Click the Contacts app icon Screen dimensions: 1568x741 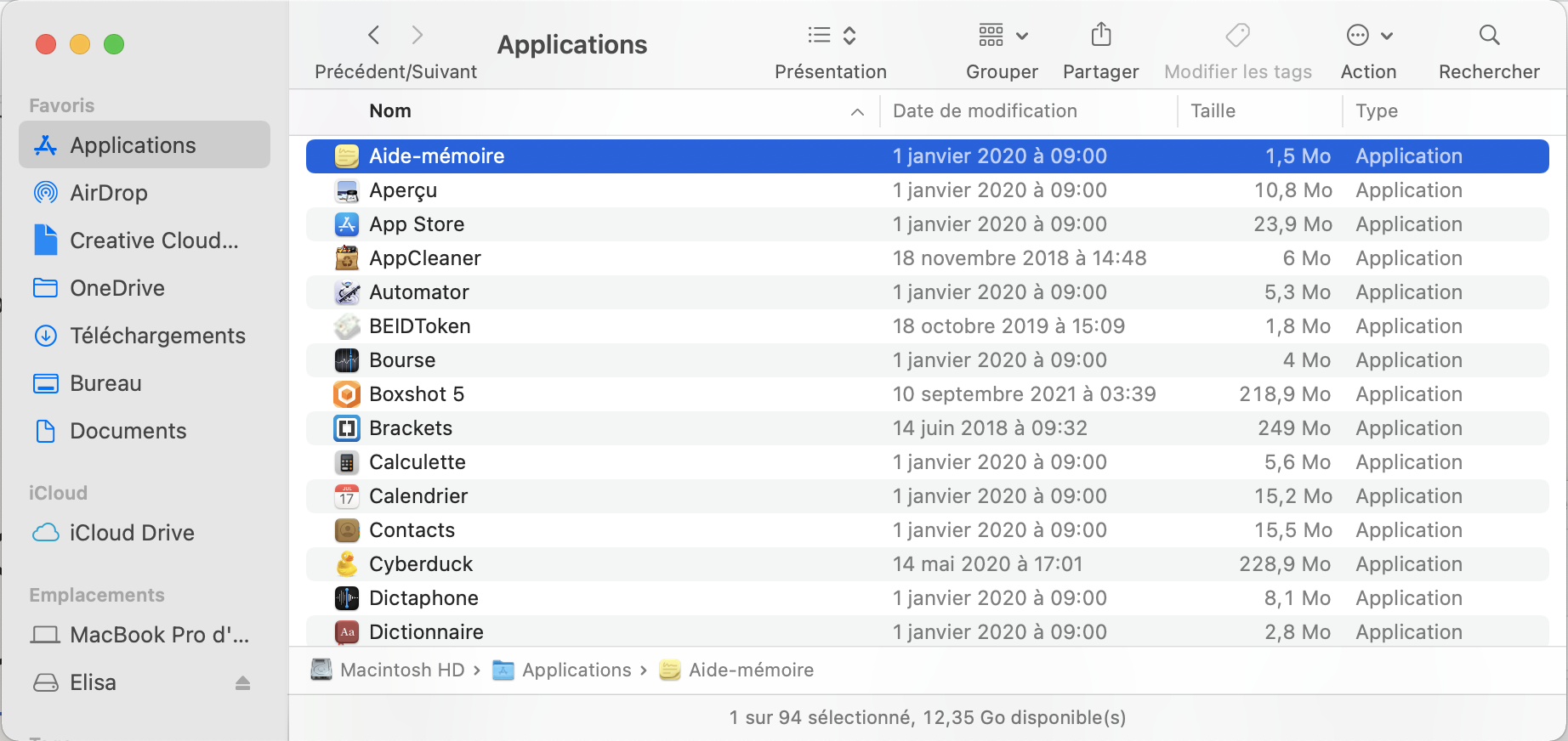click(x=347, y=530)
